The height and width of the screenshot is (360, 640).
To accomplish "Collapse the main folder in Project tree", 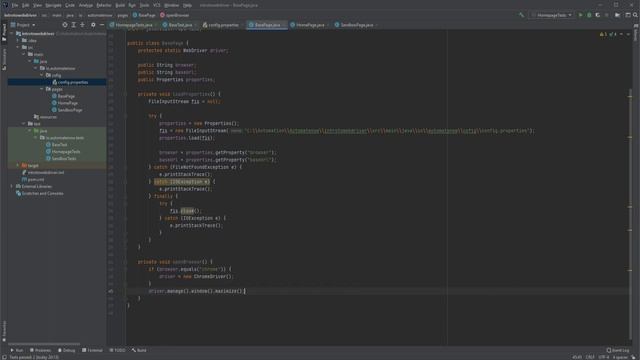I will tap(24, 54).
